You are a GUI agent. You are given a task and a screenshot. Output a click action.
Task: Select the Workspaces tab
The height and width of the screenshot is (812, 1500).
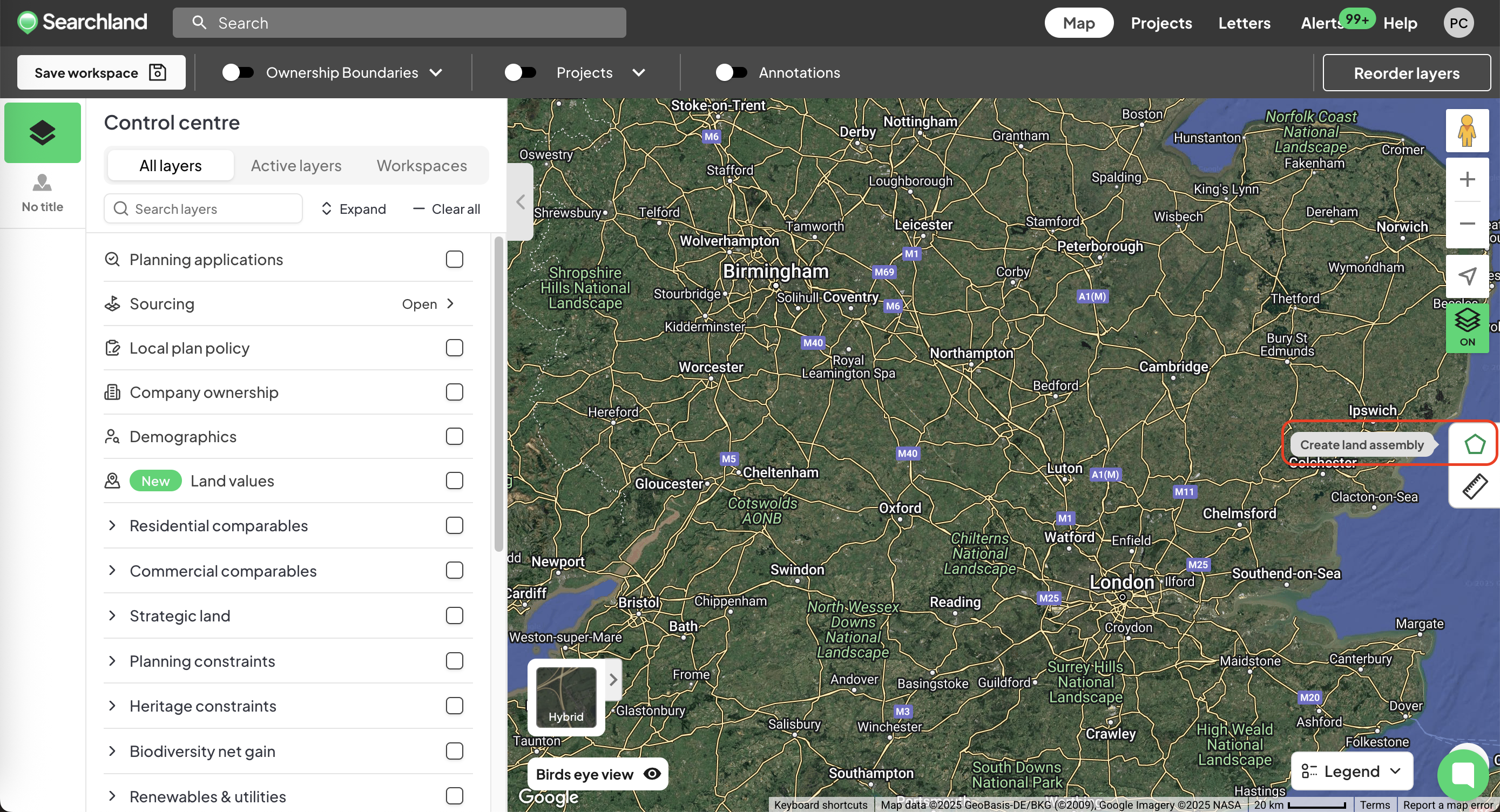422,165
